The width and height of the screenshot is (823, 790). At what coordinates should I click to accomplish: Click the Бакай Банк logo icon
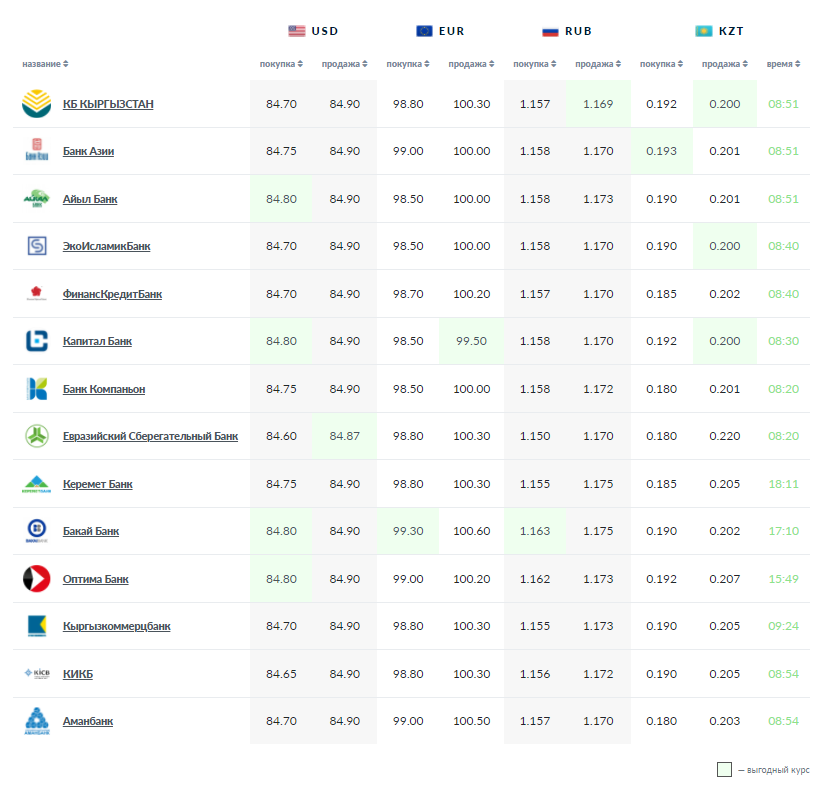36,531
